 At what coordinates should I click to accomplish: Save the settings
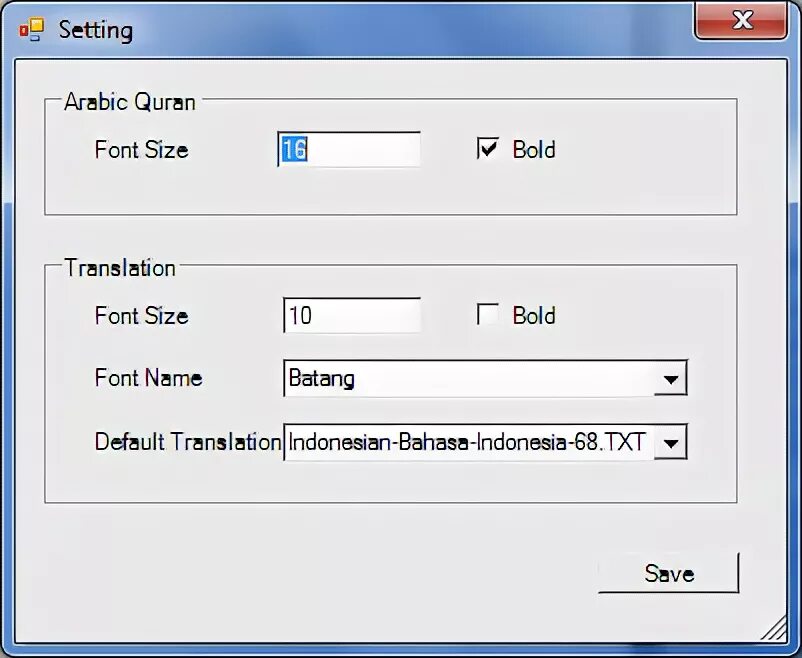point(669,573)
